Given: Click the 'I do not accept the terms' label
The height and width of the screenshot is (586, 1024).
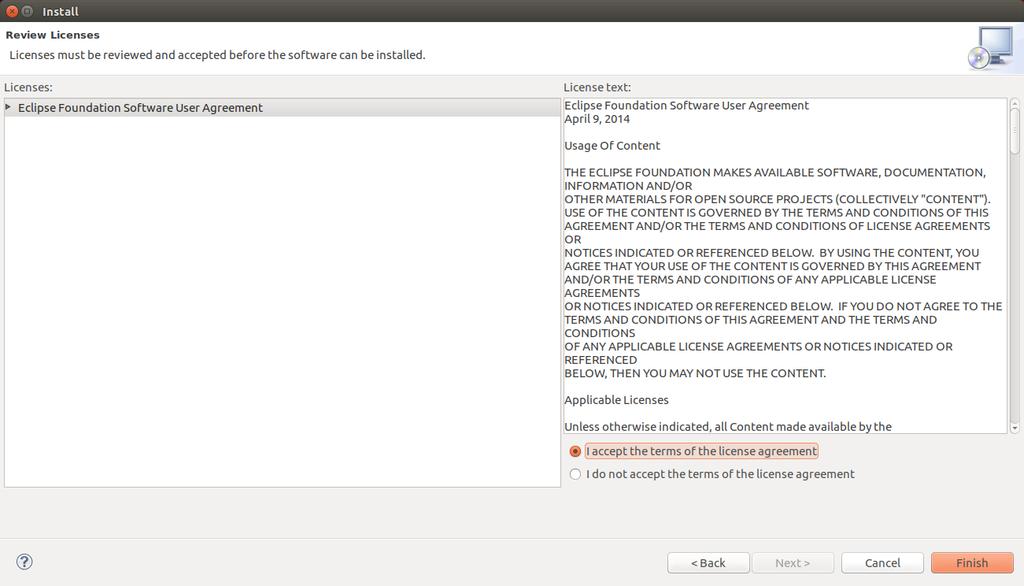Looking at the screenshot, I should [720, 474].
